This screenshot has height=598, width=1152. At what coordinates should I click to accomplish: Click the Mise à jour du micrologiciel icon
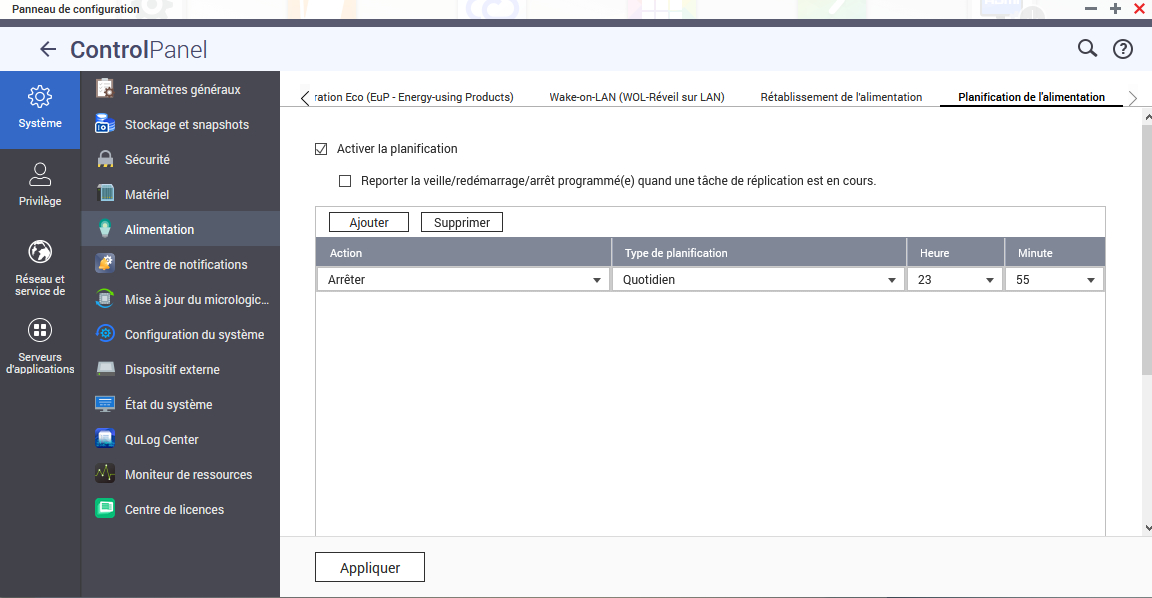pyautogui.click(x=105, y=299)
